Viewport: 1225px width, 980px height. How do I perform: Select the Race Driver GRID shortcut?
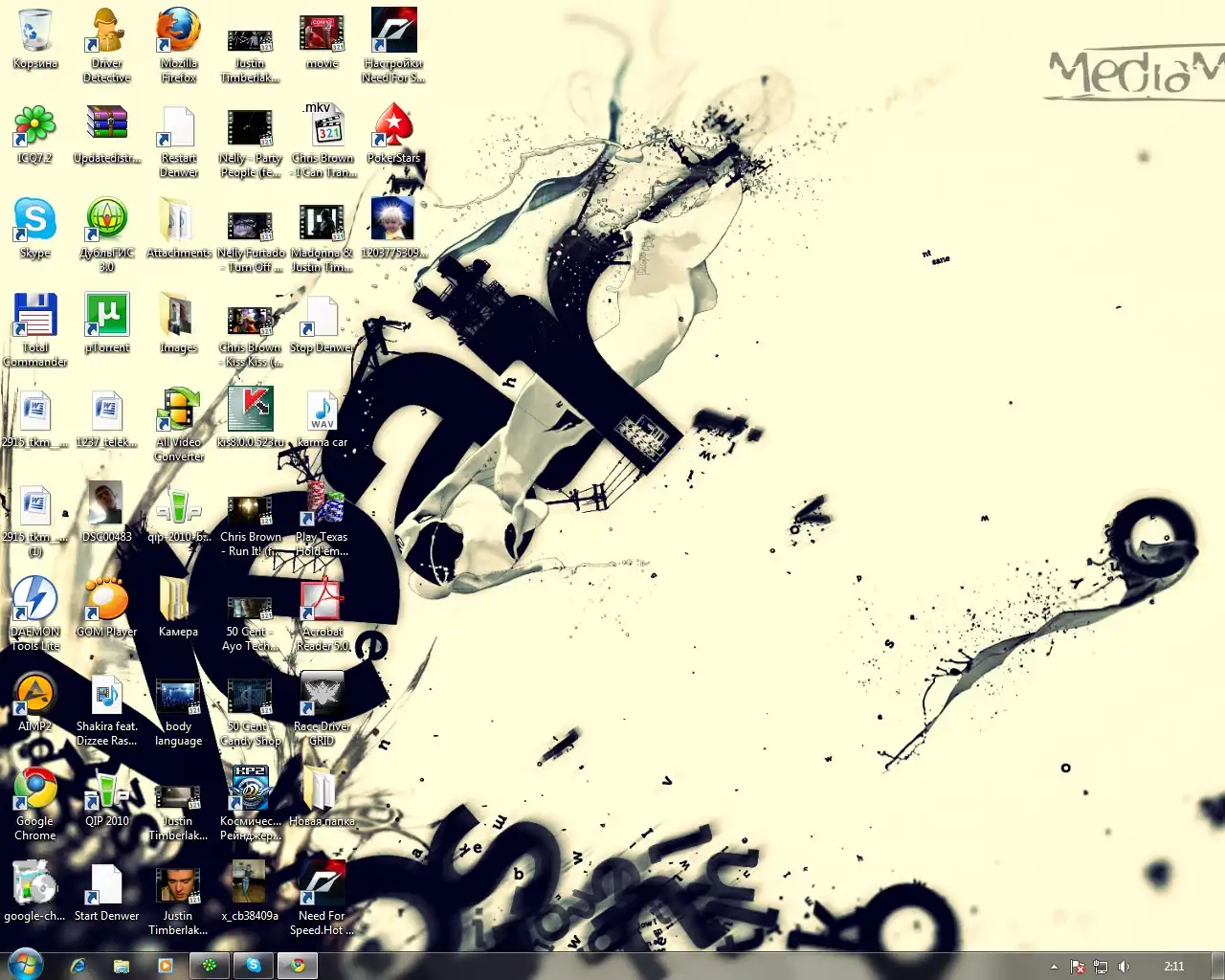pos(322,698)
